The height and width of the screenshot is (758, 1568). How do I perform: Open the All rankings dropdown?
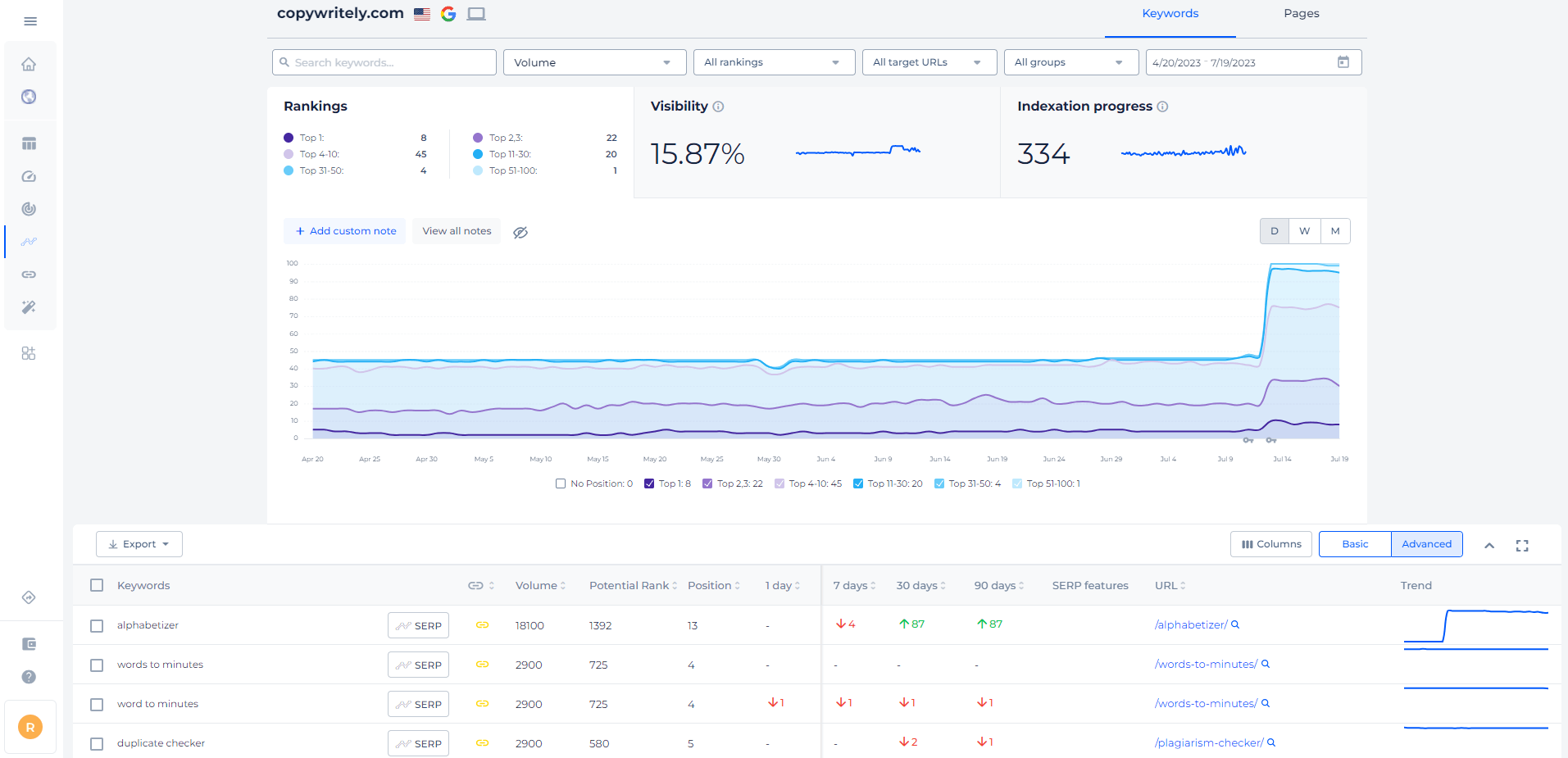774,62
